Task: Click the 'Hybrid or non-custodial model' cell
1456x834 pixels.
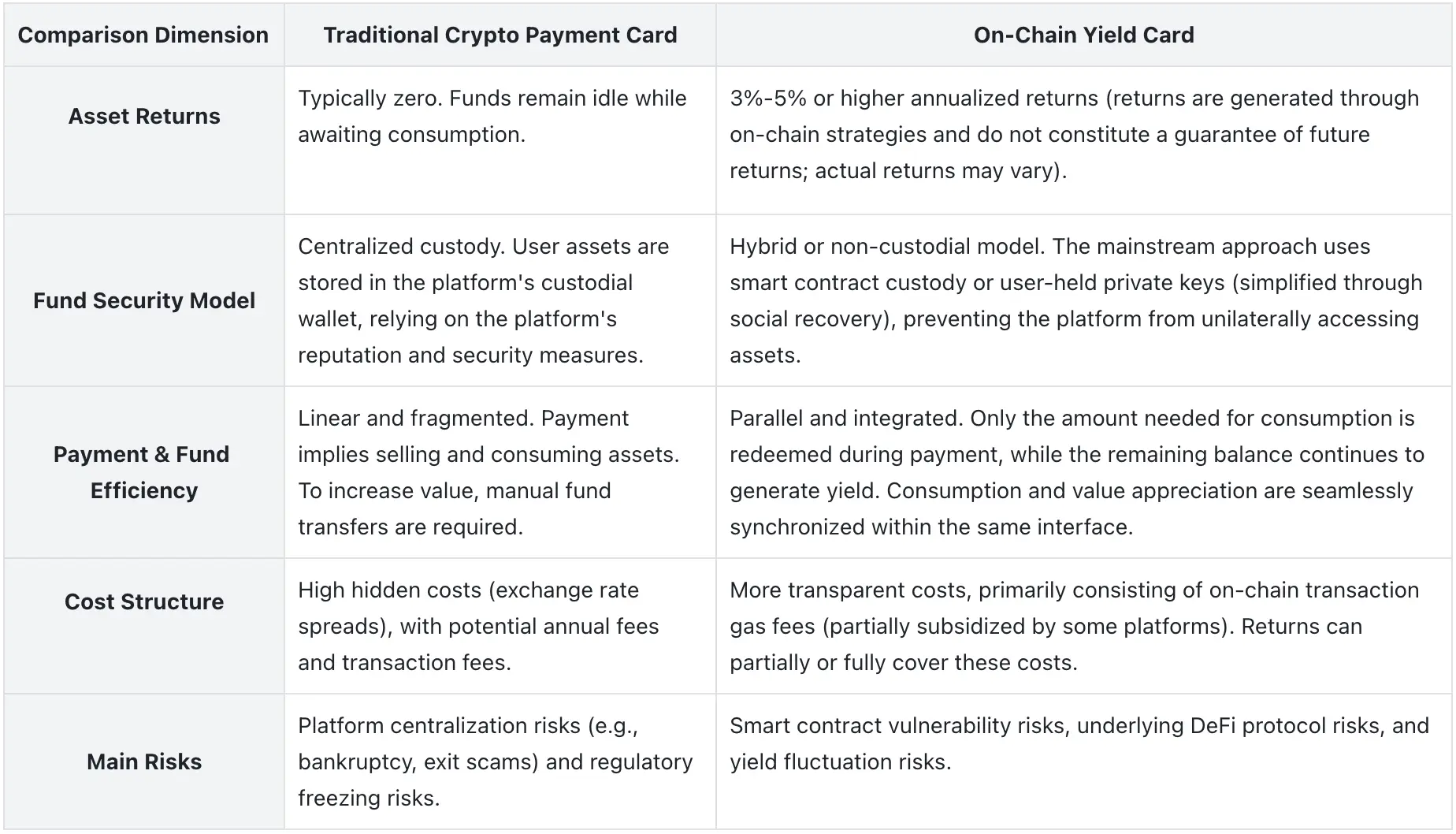Action: pos(1075,301)
